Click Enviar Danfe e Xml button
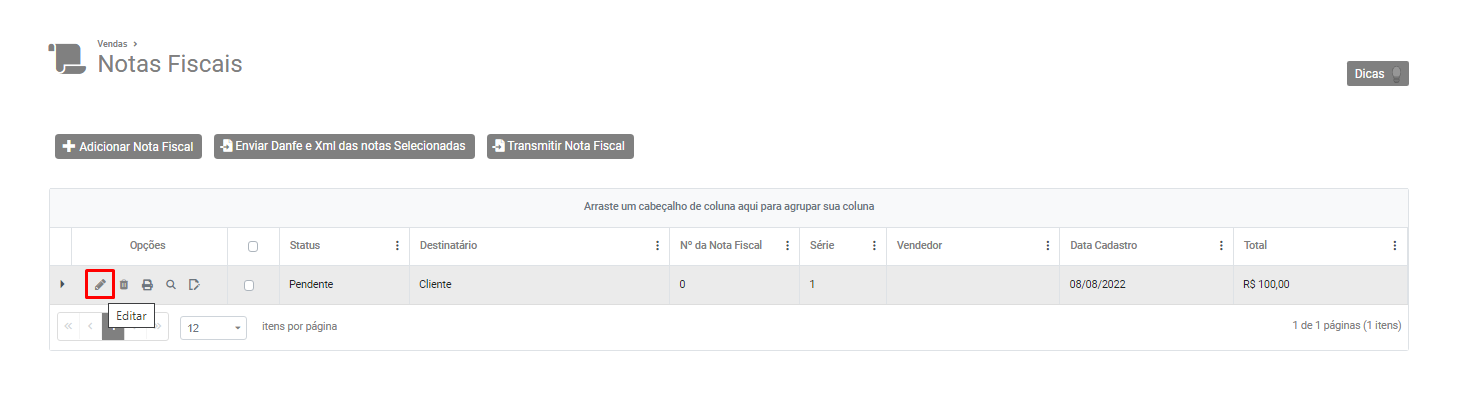 [344, 146]
